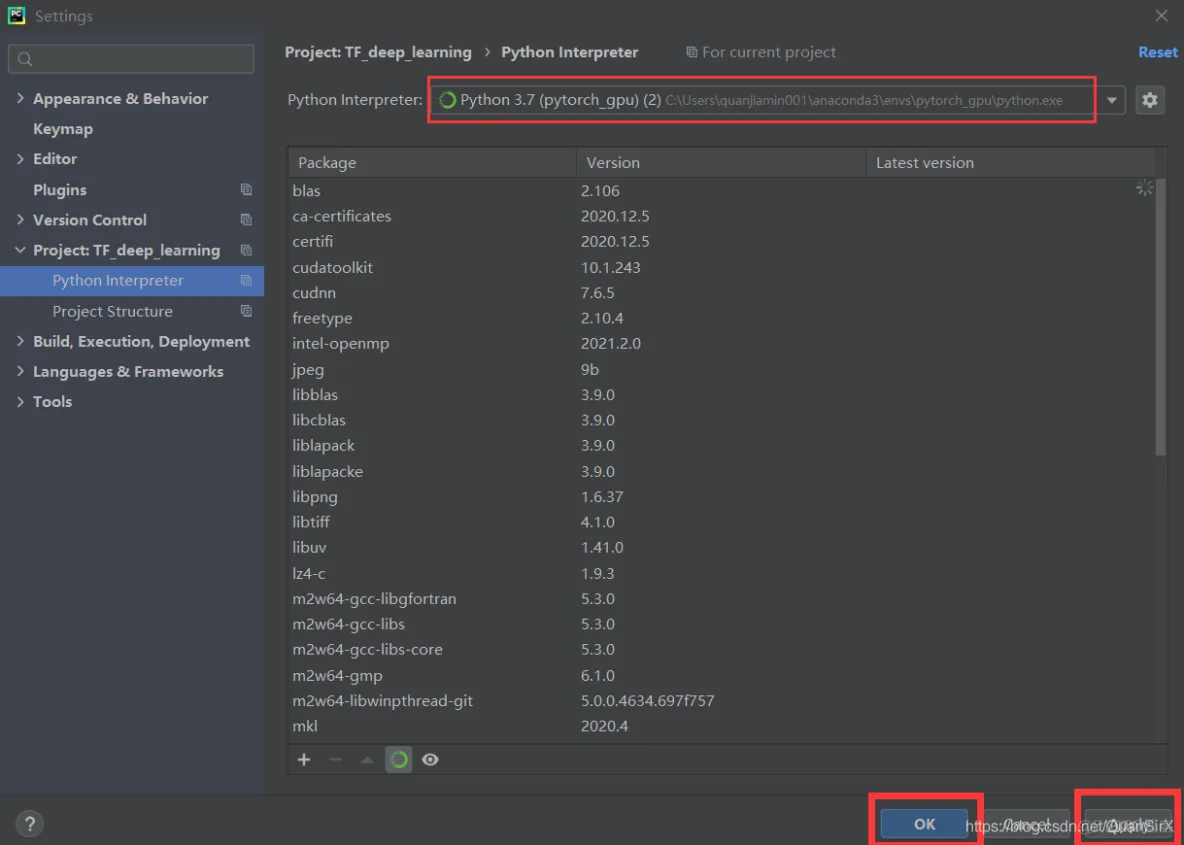Select the libuv package row

(x=721, y=547)
